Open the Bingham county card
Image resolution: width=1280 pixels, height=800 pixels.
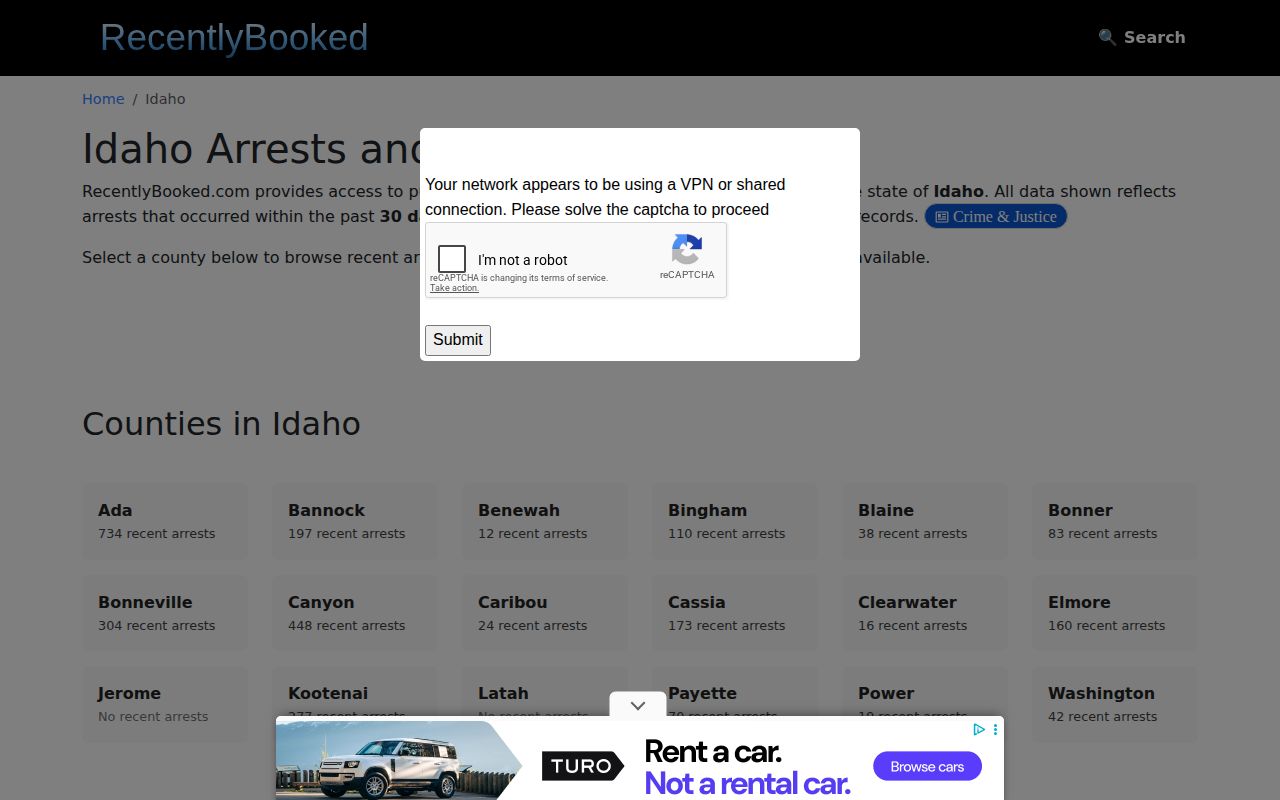(x=735, y=521)
